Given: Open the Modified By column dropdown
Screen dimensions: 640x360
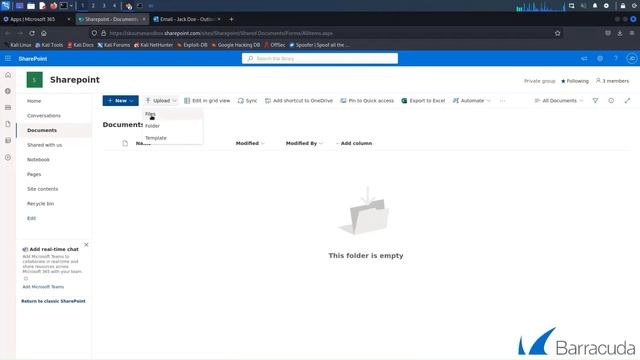Looking at the screenshot, I should 304,143.
